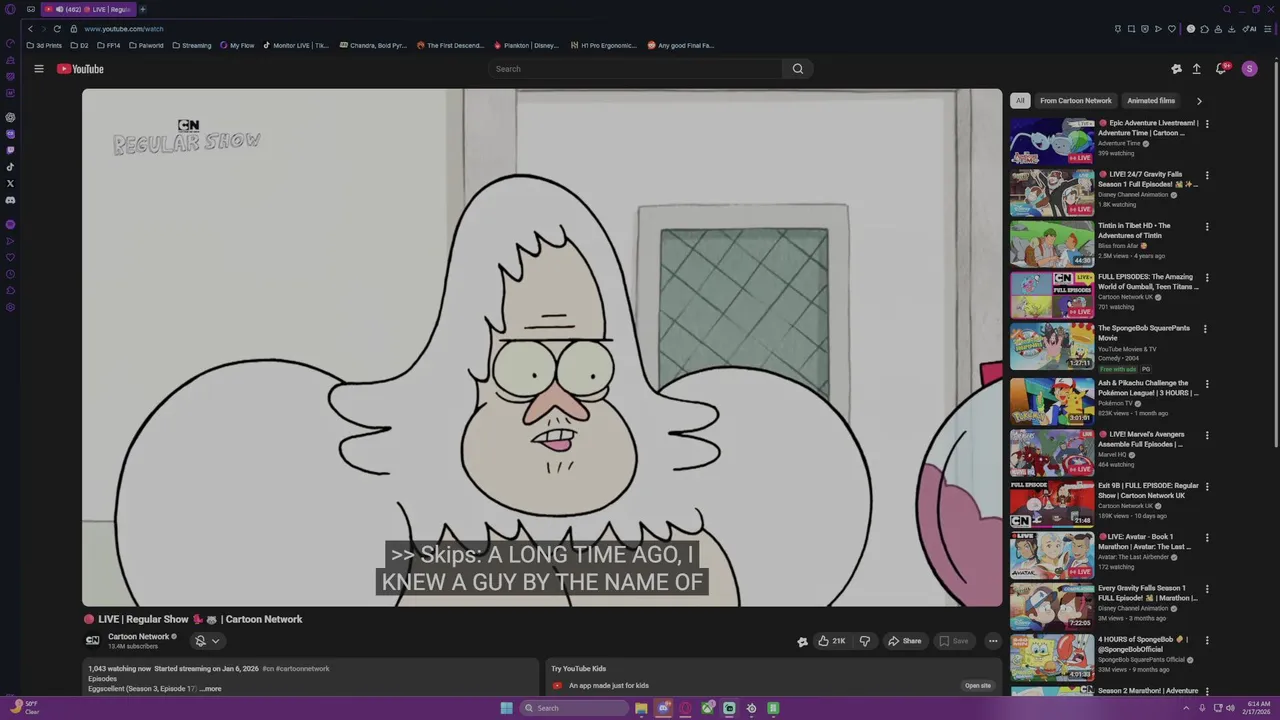1280x720 pixels.
Task: Open the X (Twitter) sidebar icon
Action: [10, 183]
